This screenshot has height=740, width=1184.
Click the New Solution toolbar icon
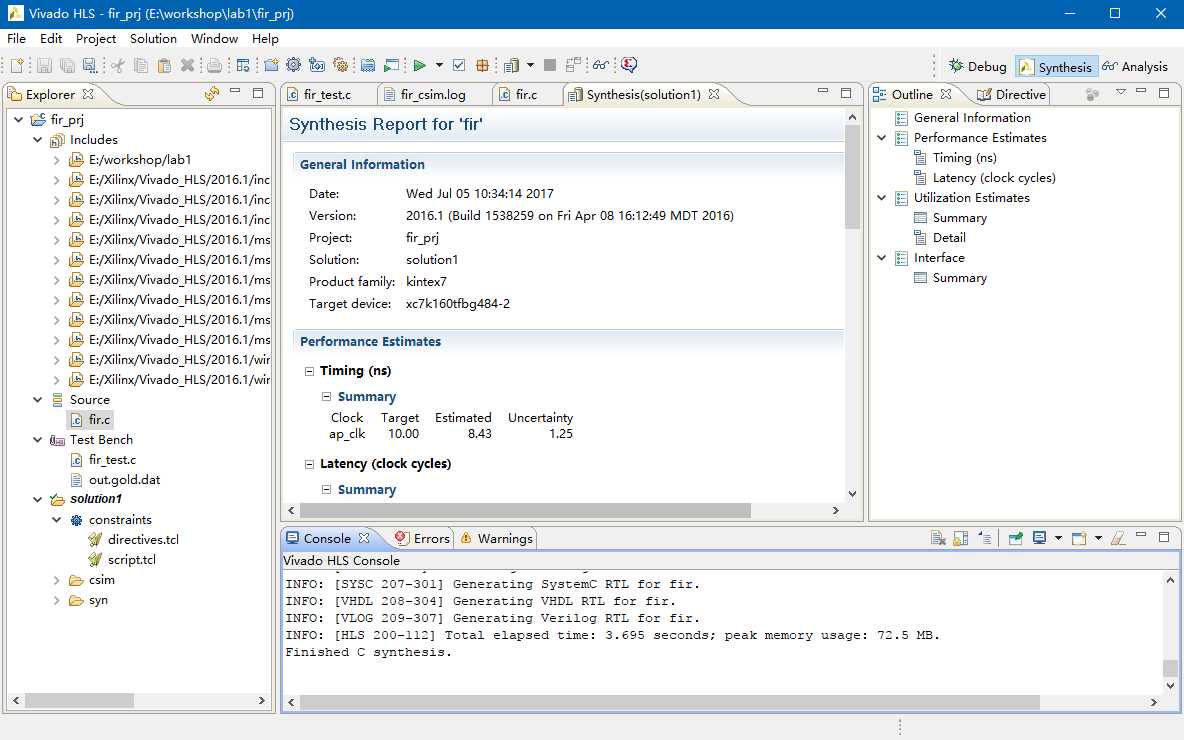317,66
